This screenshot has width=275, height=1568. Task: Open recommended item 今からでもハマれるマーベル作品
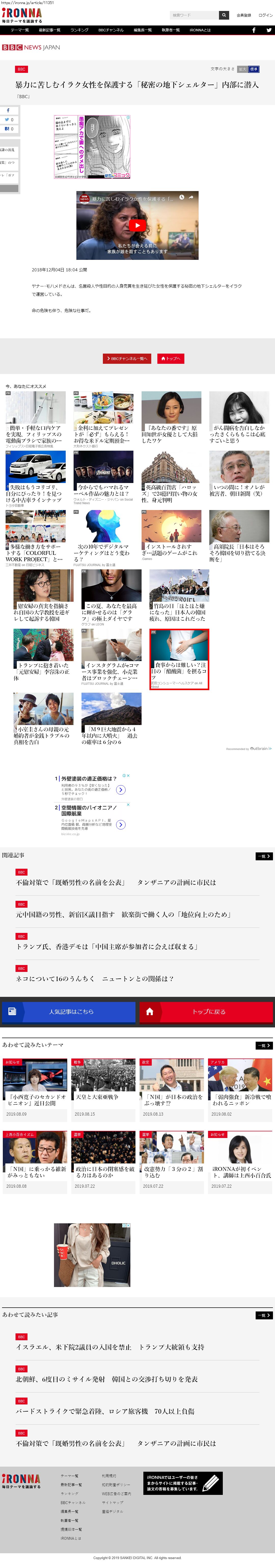pyautogui.click(x=103, y=478)
